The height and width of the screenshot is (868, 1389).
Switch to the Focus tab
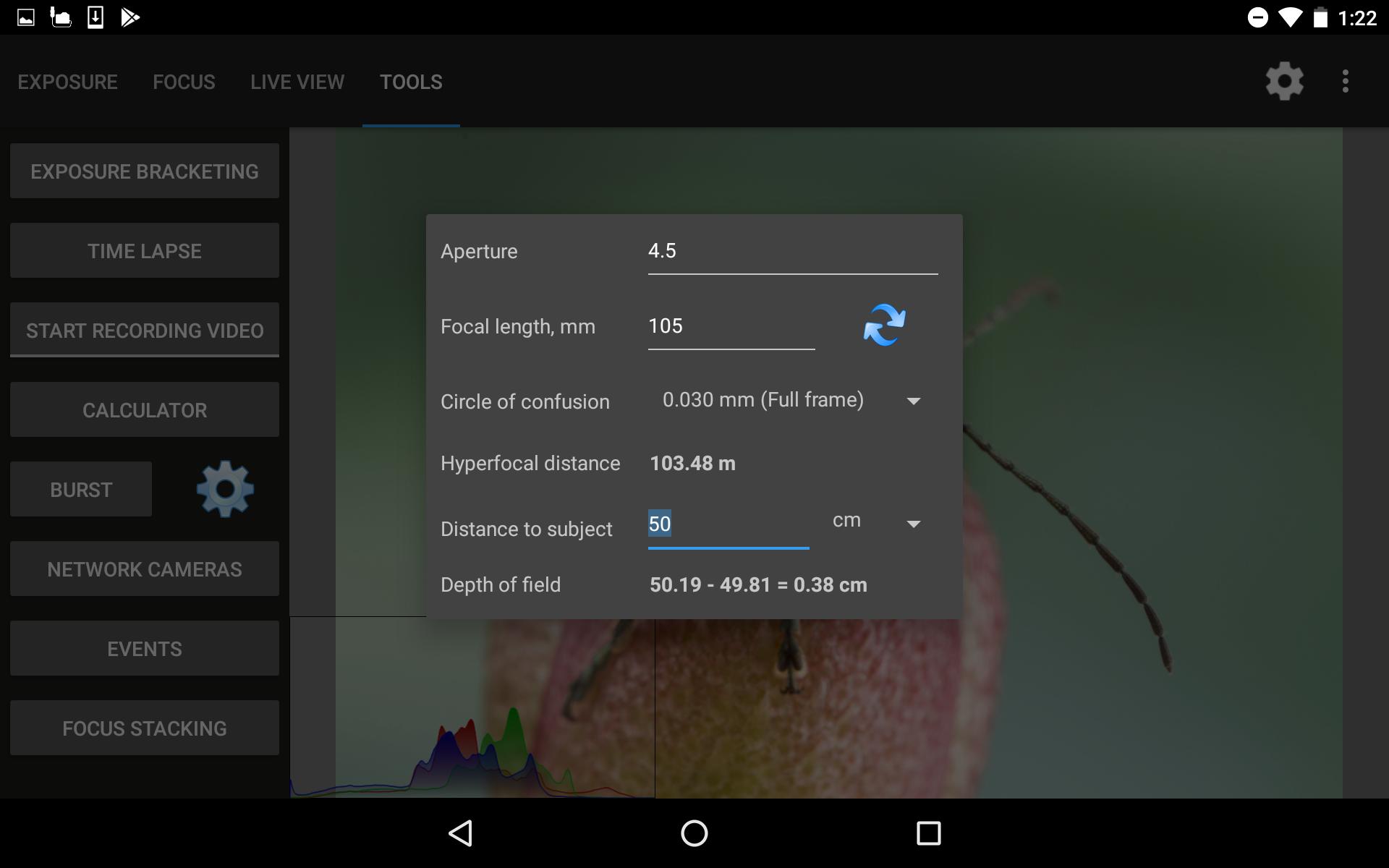pos(184,82)
